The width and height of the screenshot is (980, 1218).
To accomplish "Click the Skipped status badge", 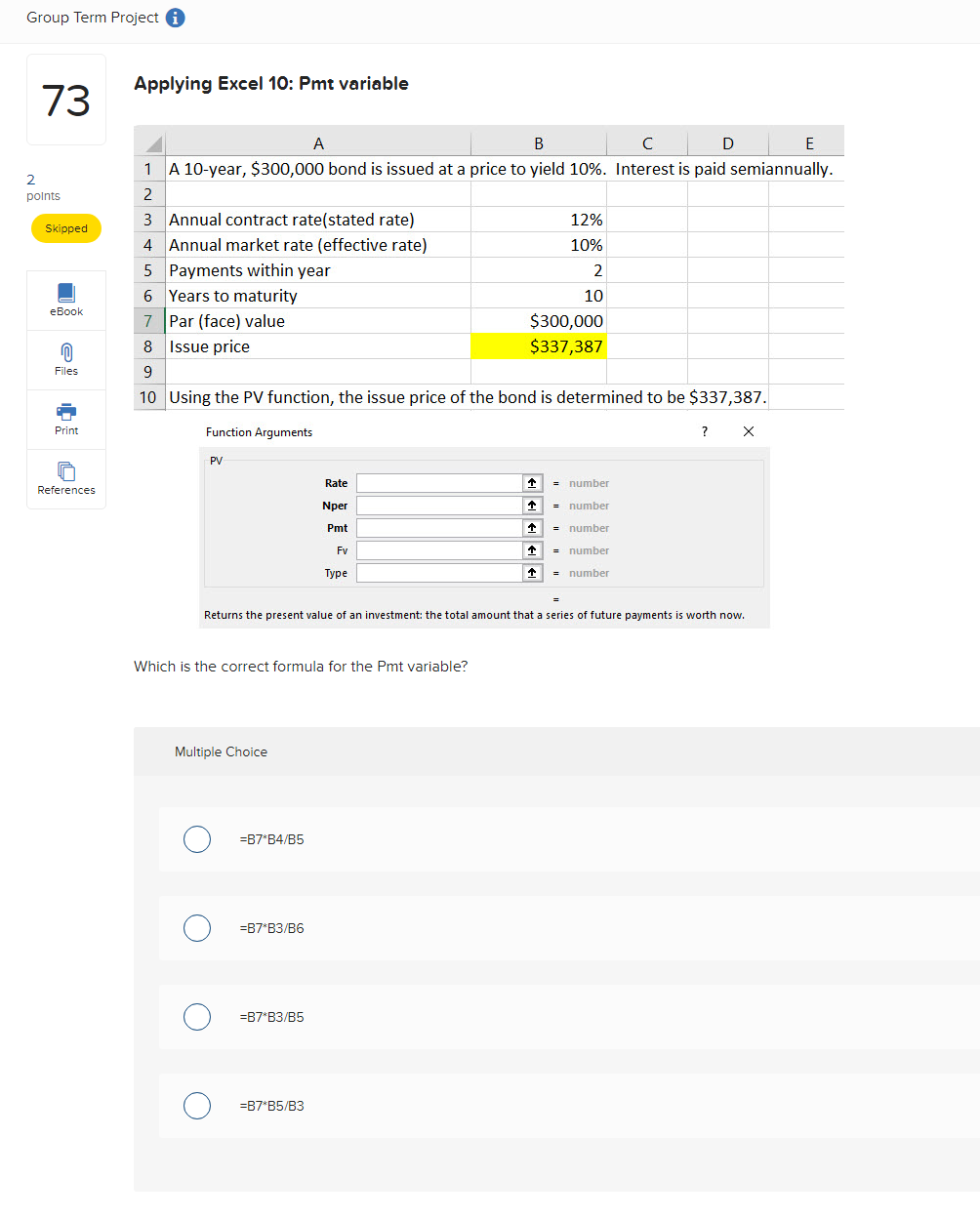I will 65,227.
